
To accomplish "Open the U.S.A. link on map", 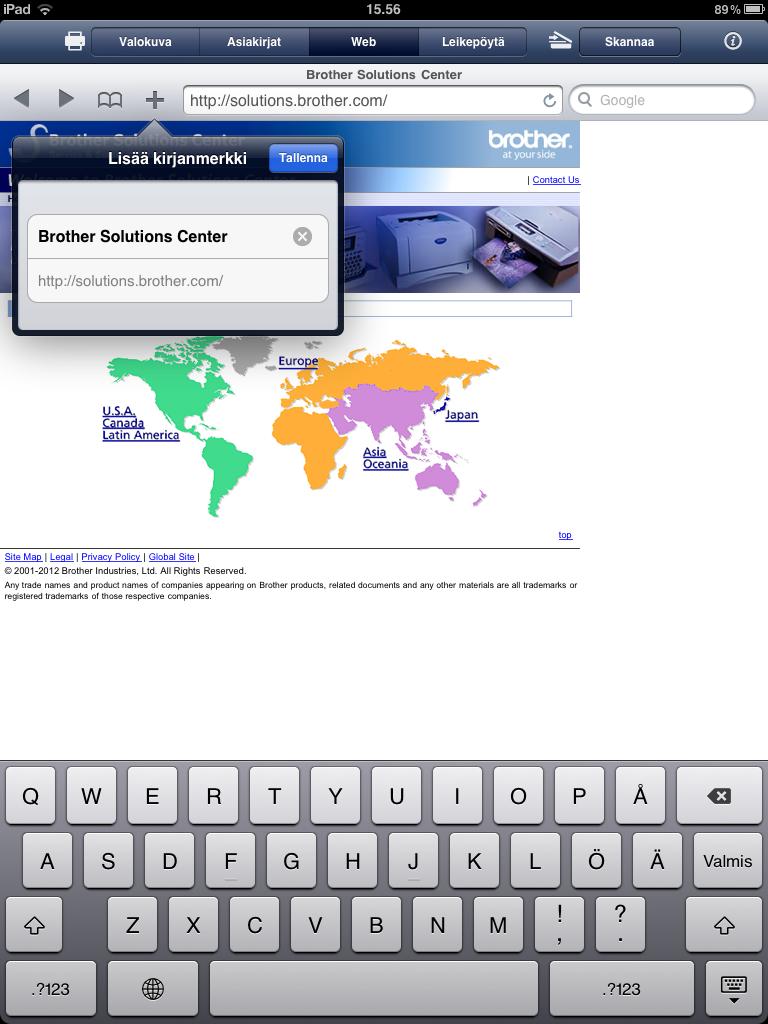I will pos(119,411).
